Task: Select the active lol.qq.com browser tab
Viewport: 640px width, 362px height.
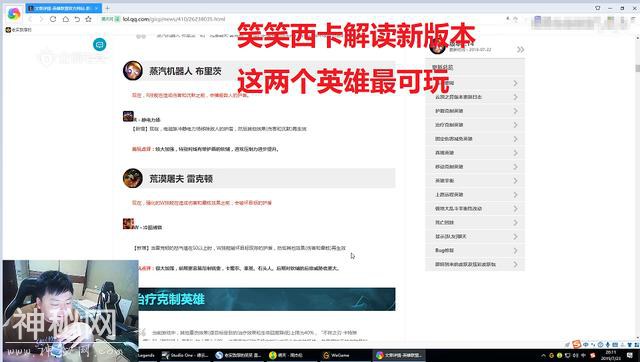Action: [63, 8]
